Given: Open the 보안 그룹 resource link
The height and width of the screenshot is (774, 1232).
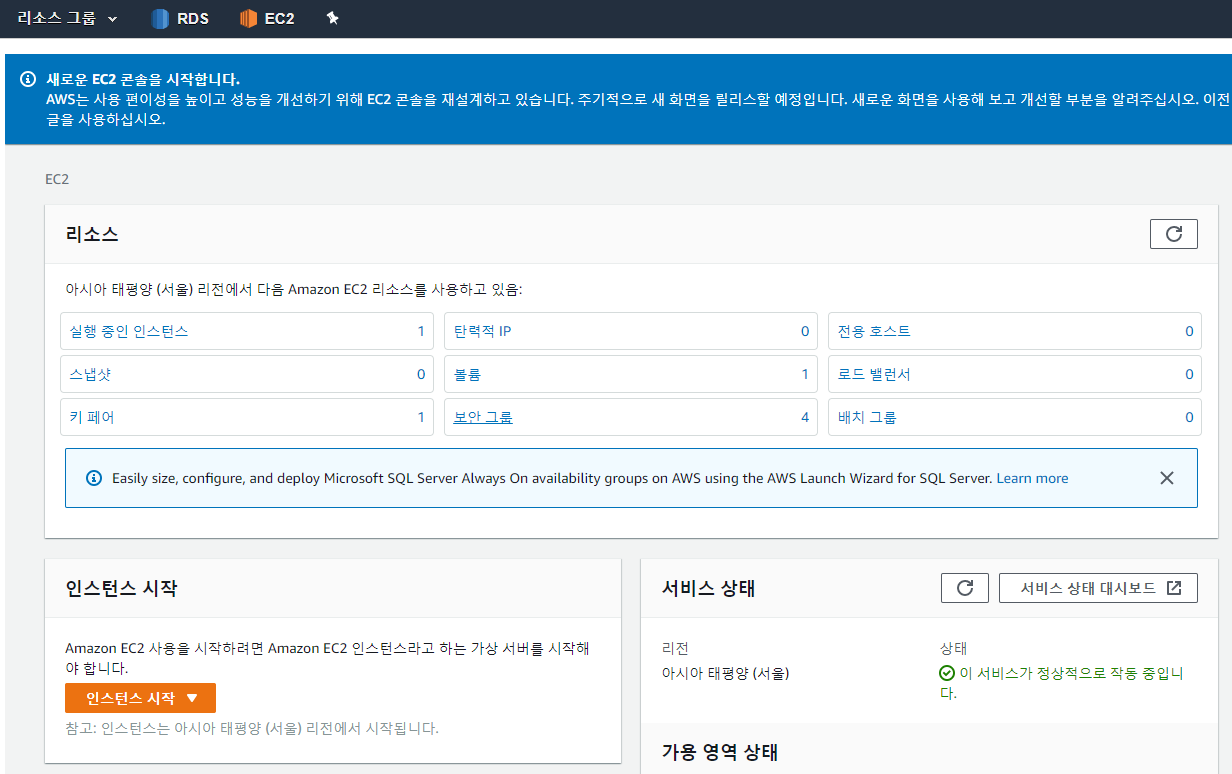Looking at the screenshot, I should pos(483,417).
